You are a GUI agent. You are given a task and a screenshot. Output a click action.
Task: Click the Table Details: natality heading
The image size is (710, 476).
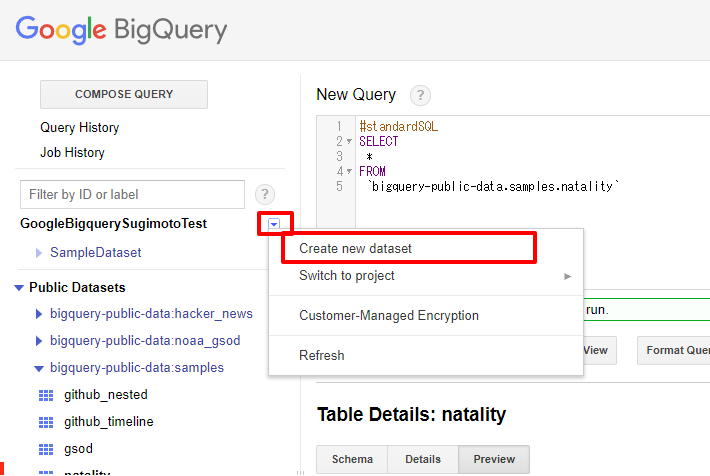[x=411, y=414]
